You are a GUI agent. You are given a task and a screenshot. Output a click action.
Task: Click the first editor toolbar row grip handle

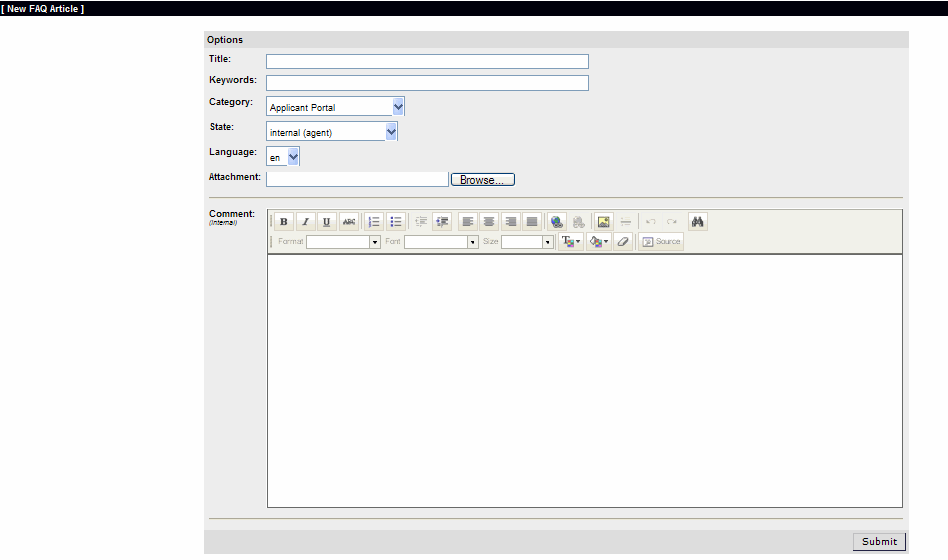click(x=271, y=222)
